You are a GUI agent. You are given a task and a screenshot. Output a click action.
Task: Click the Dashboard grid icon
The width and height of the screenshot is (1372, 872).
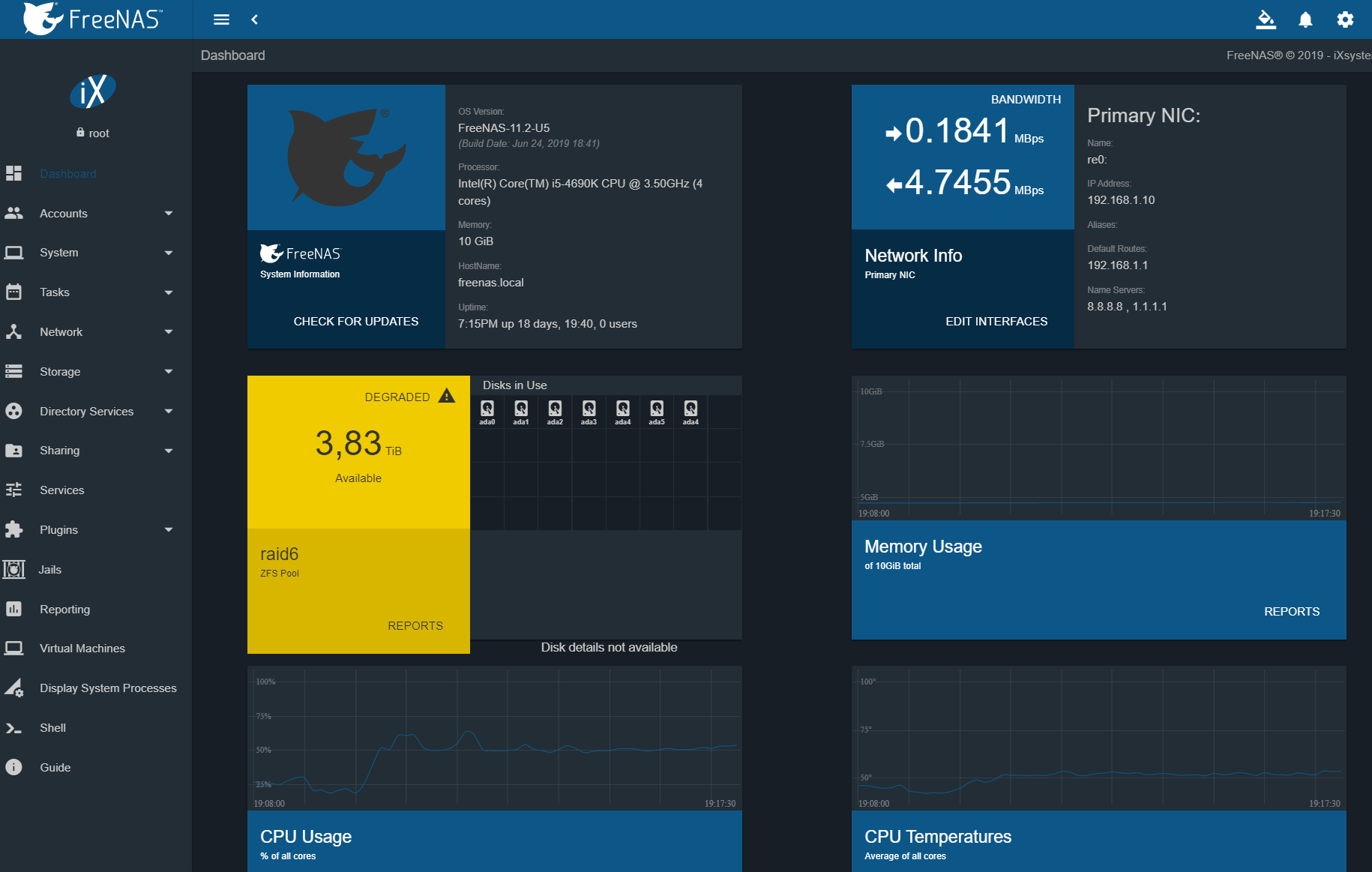13,173
